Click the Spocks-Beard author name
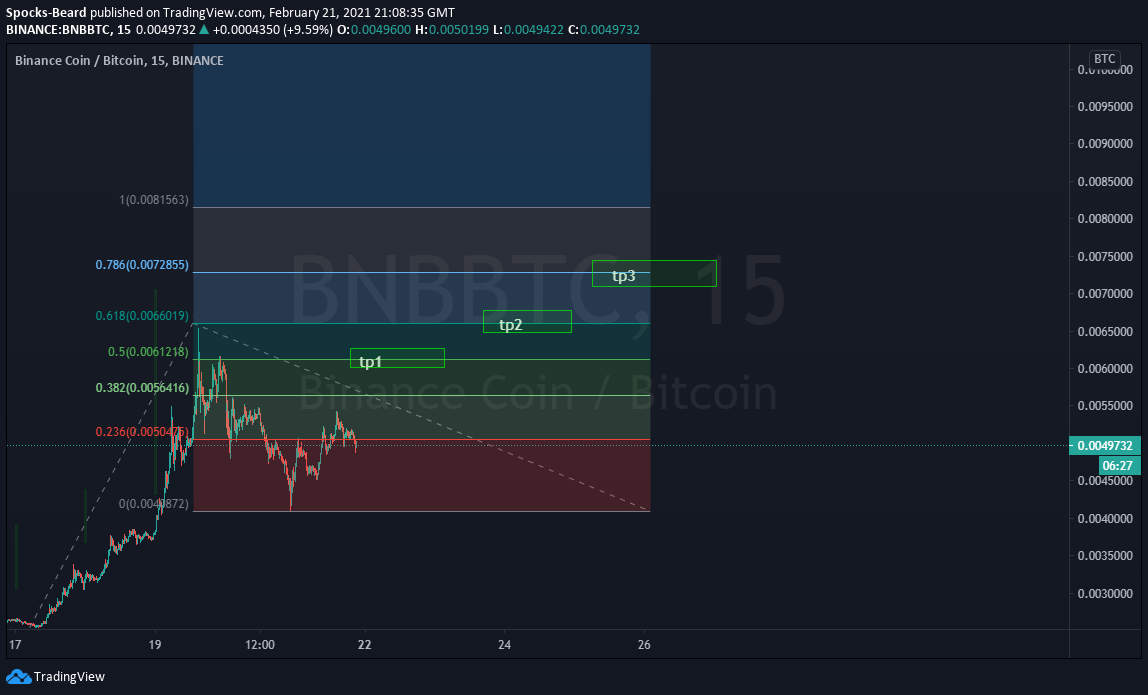The image size is (1148, 695). click(x=46, y=12)
